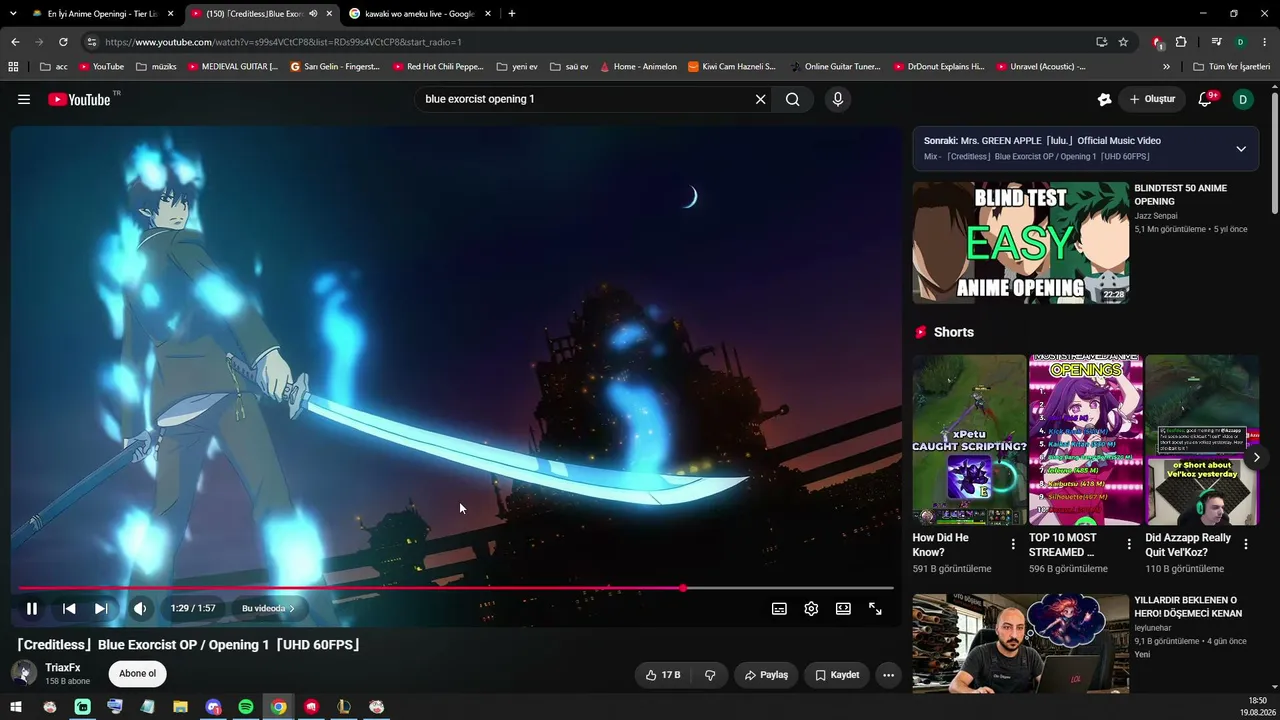1280x720 pixels.
Task: Open the Oluştur create menu
Action: pyautogui.click(x=1152, y=99)
